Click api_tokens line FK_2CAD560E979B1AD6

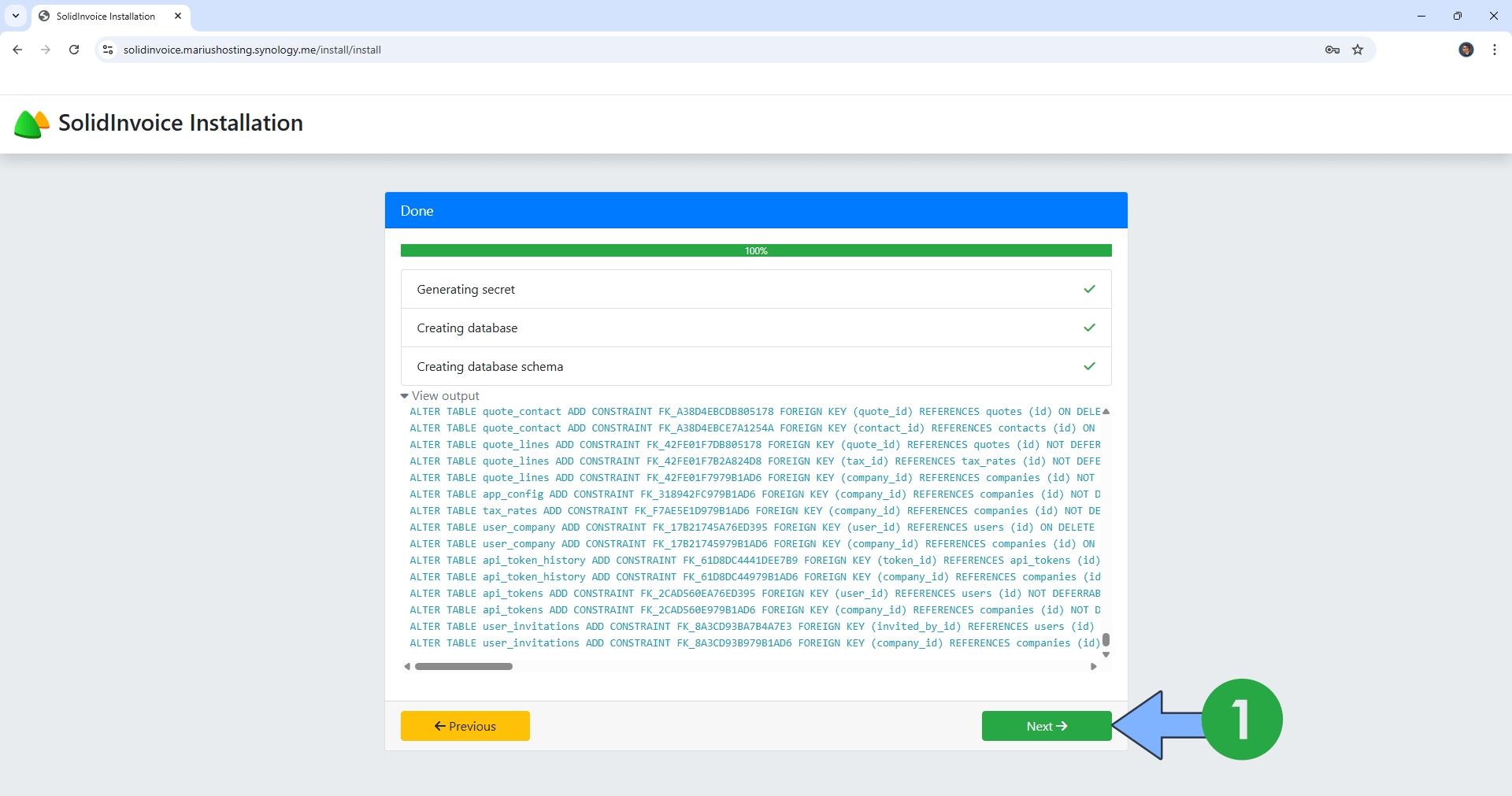[x=755, y=610]
